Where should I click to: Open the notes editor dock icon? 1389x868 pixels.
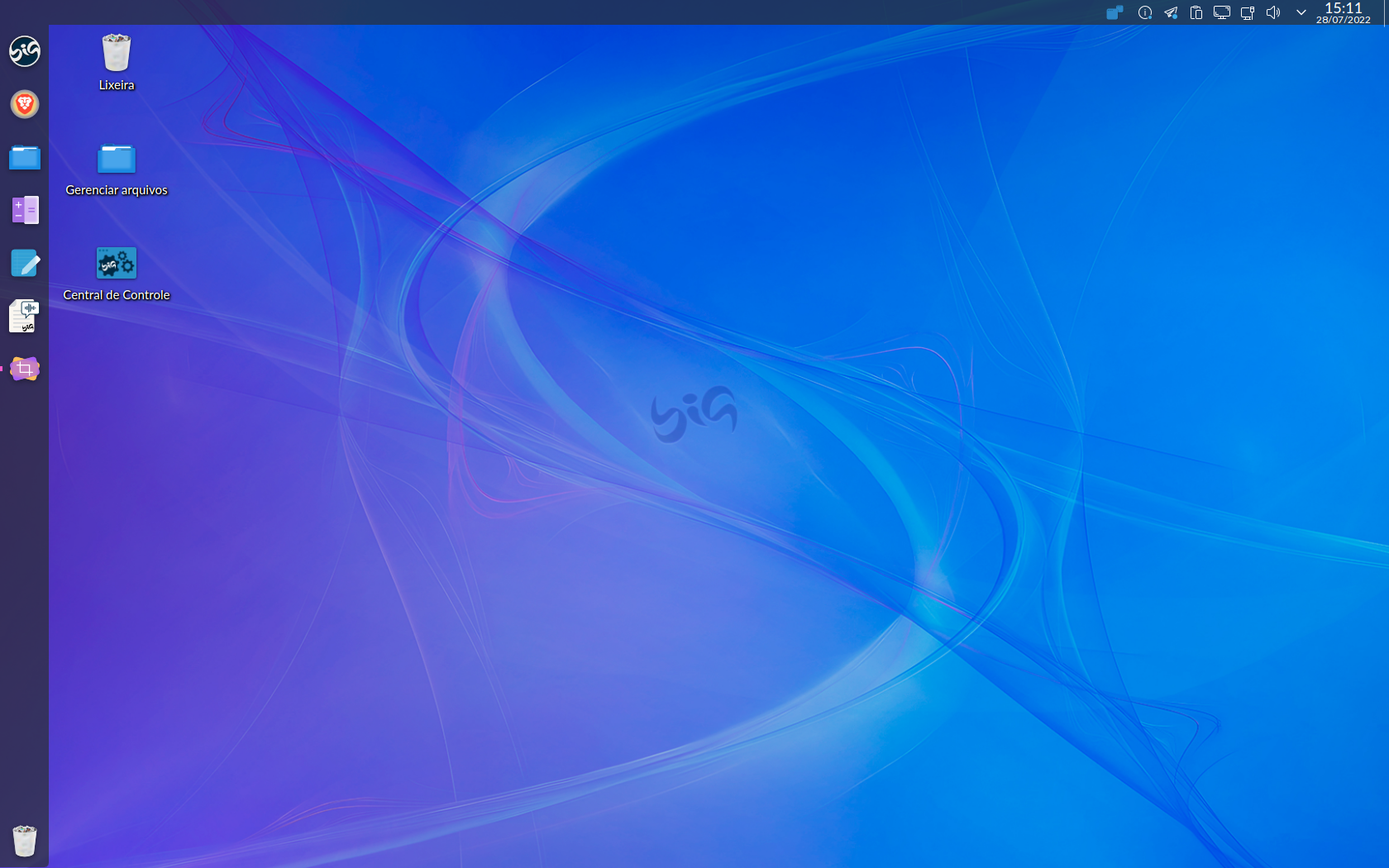[24, 263]
